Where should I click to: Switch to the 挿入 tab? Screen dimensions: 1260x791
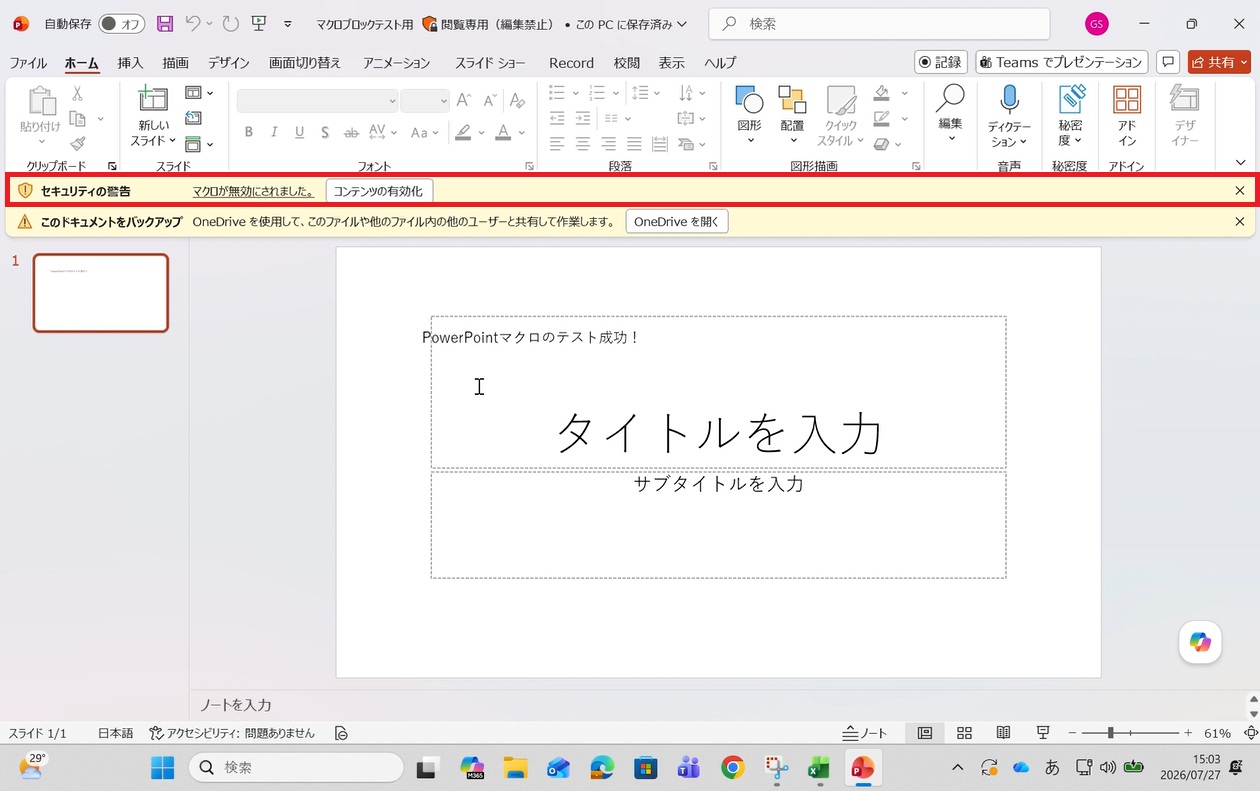point(130,62)
